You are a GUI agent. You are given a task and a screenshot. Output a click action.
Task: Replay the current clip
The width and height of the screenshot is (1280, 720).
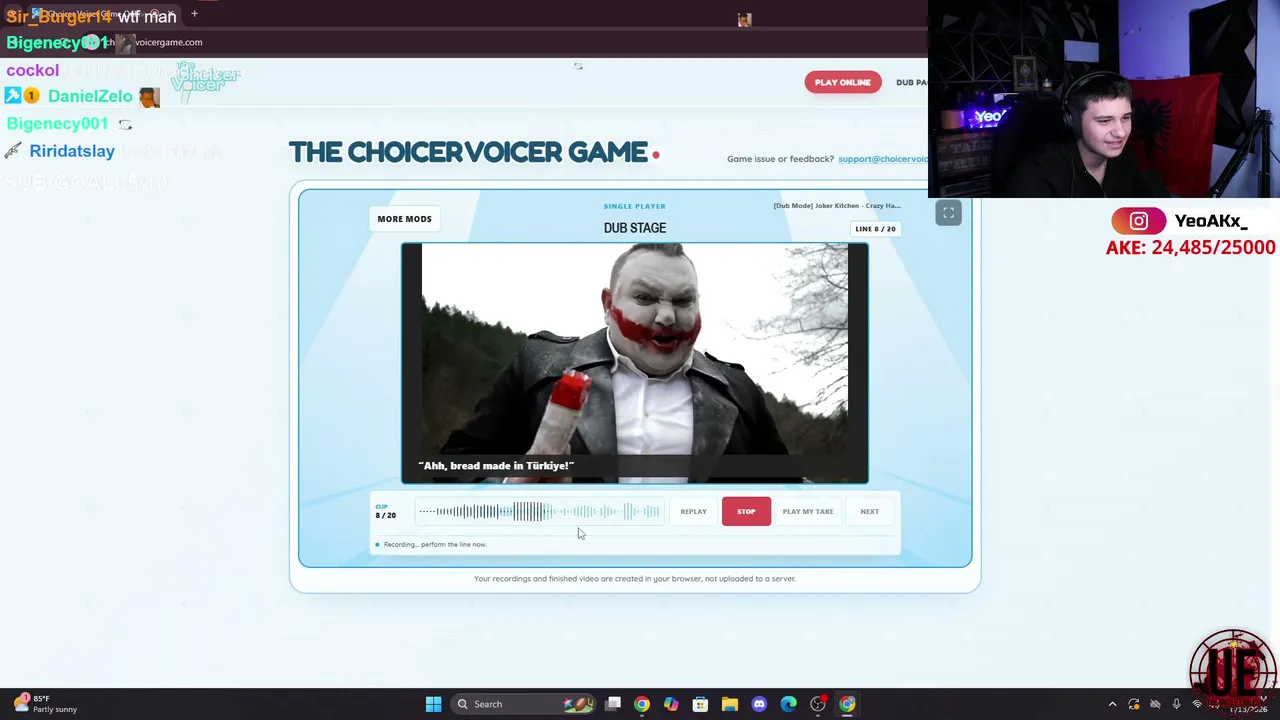pos(693,511)
